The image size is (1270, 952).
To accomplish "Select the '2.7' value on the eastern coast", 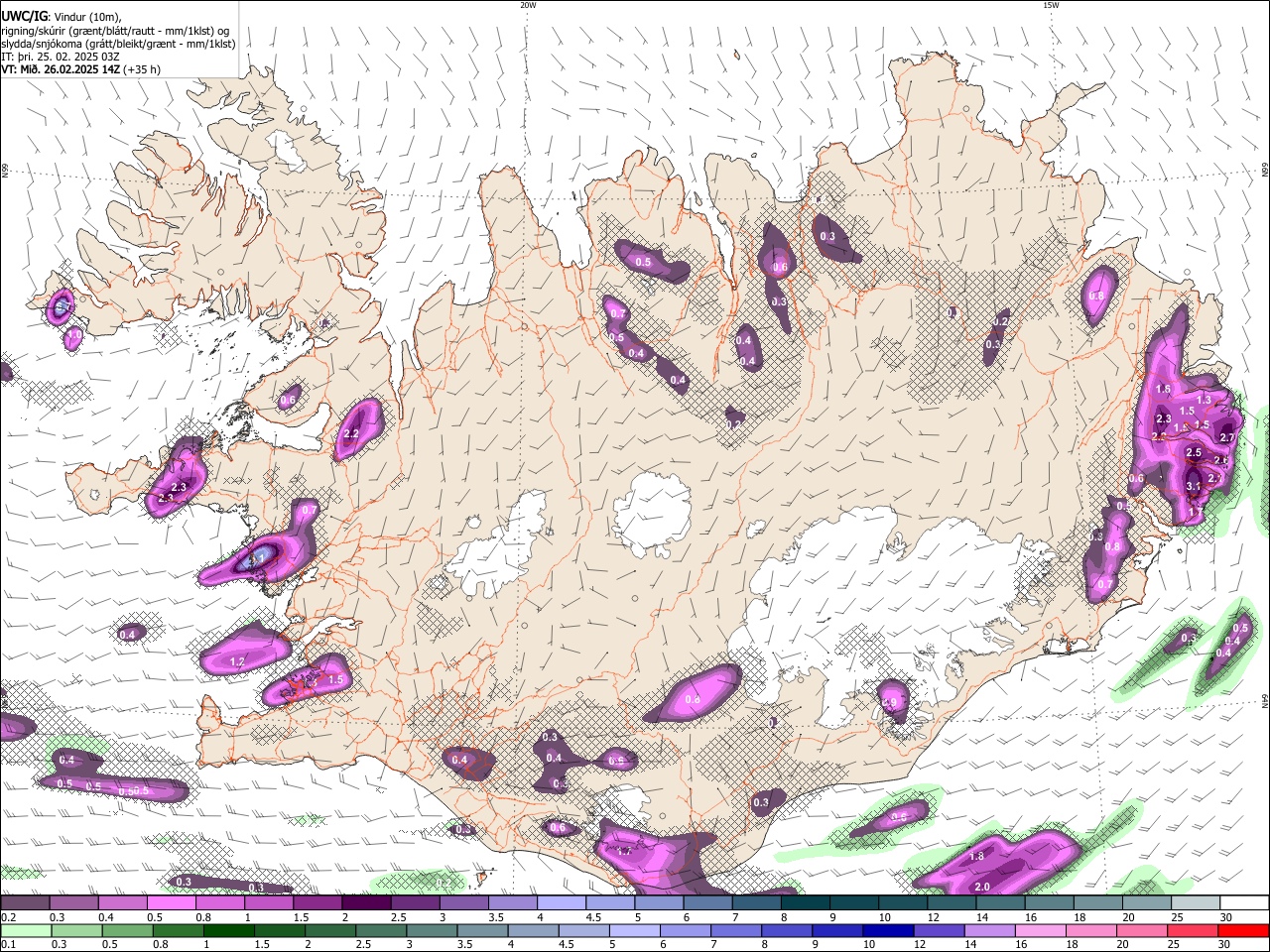I will click(1226, 438).
